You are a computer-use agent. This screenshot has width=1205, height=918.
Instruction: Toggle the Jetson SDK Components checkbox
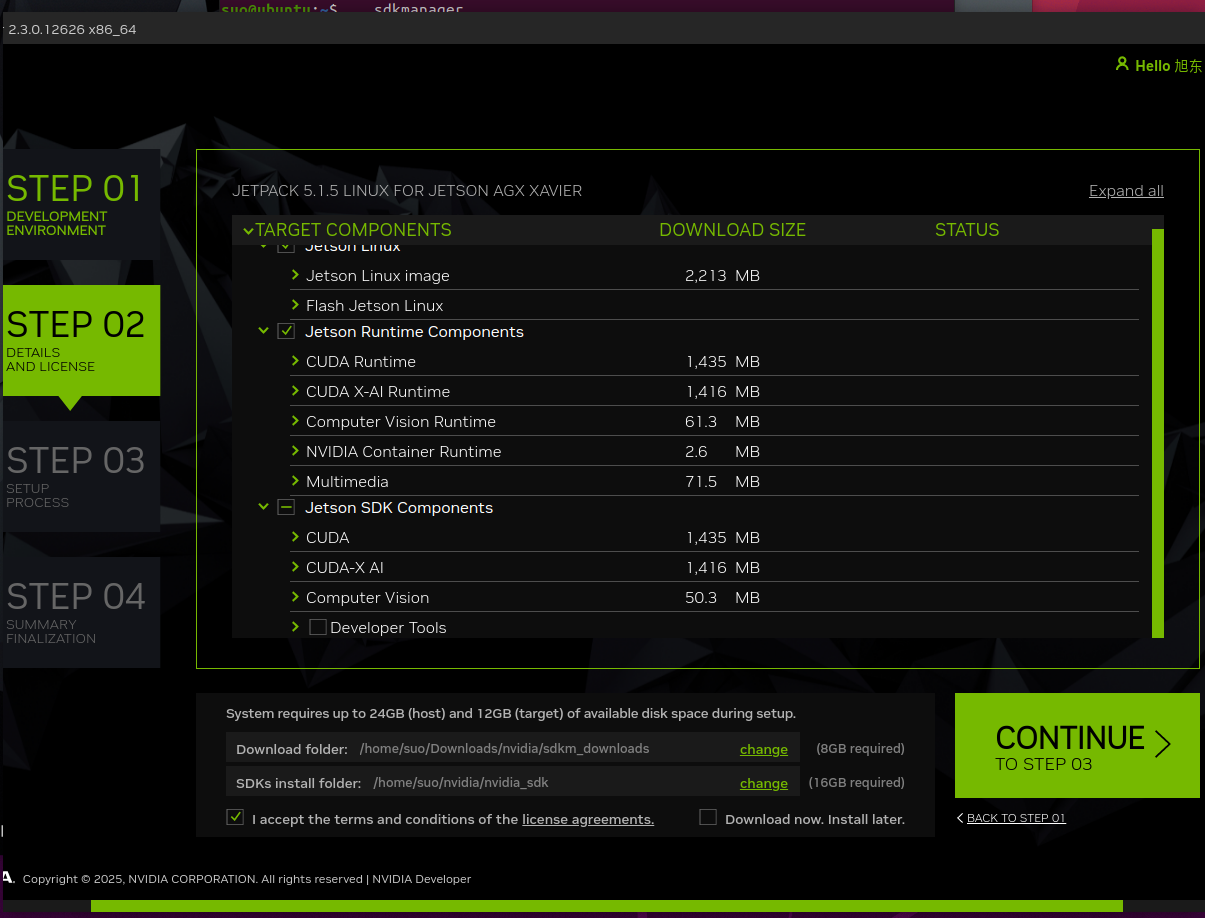[x=286, y=507]
